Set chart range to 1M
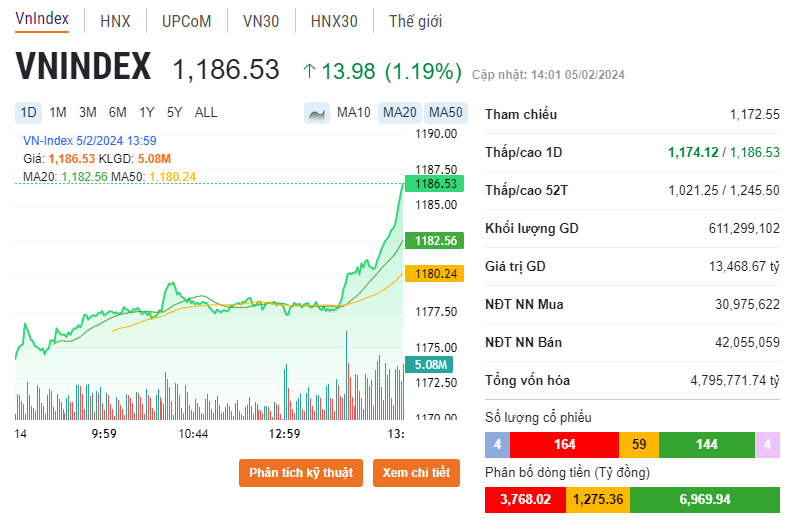 point(58,112)
